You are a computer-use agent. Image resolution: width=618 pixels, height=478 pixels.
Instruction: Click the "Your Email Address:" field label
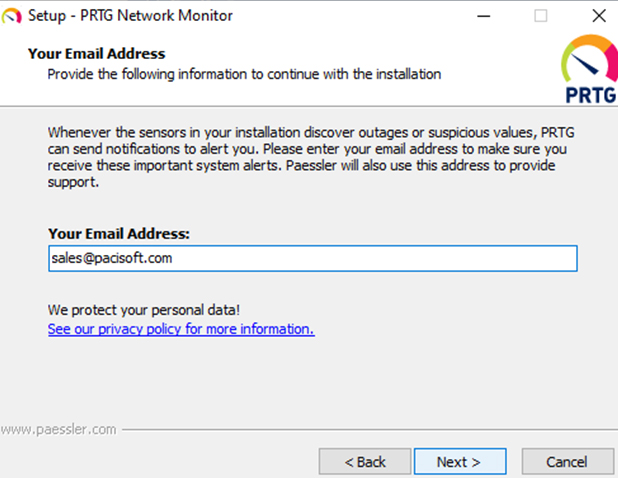119,233
